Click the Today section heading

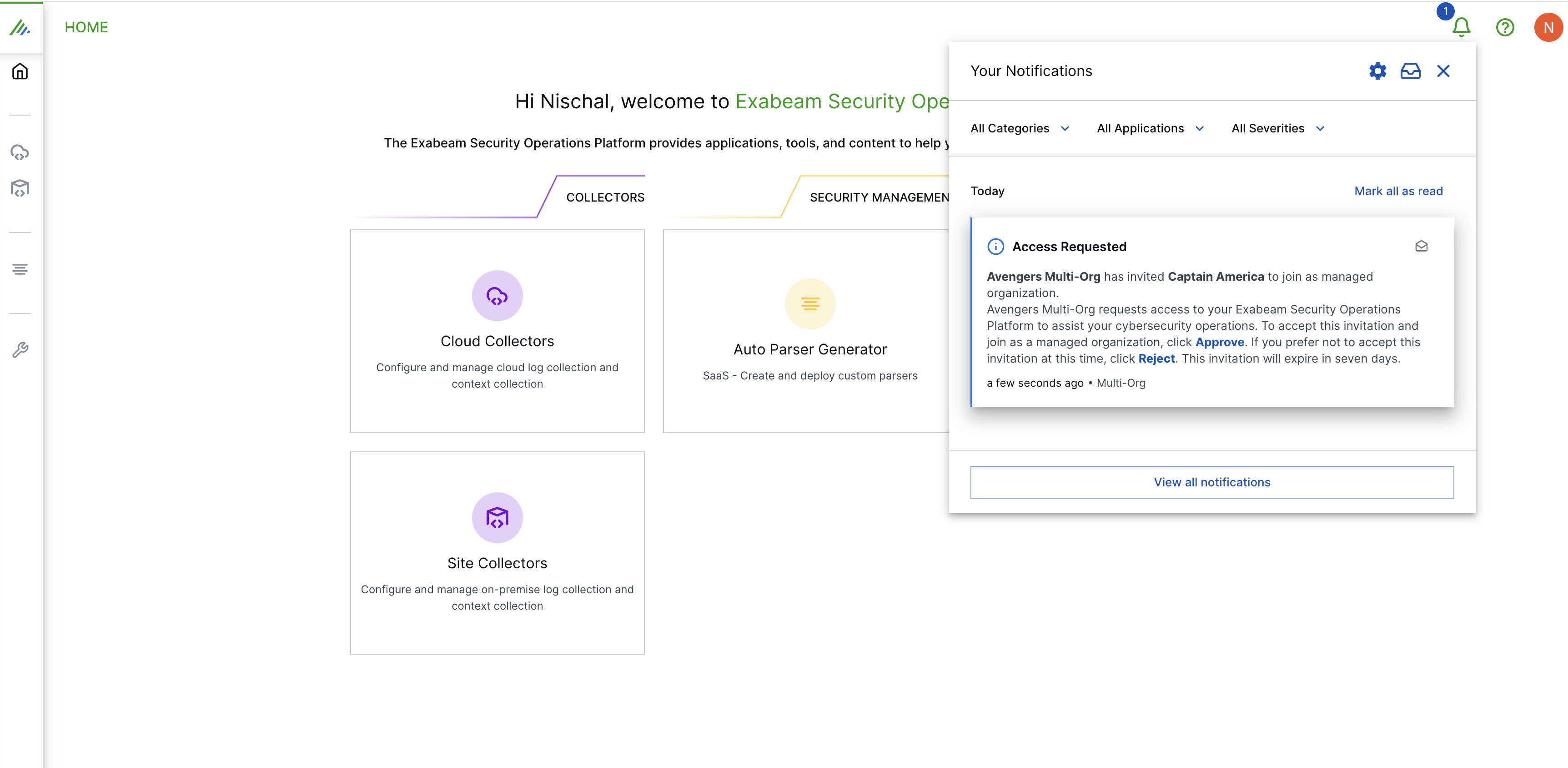[x=987, y=191]
